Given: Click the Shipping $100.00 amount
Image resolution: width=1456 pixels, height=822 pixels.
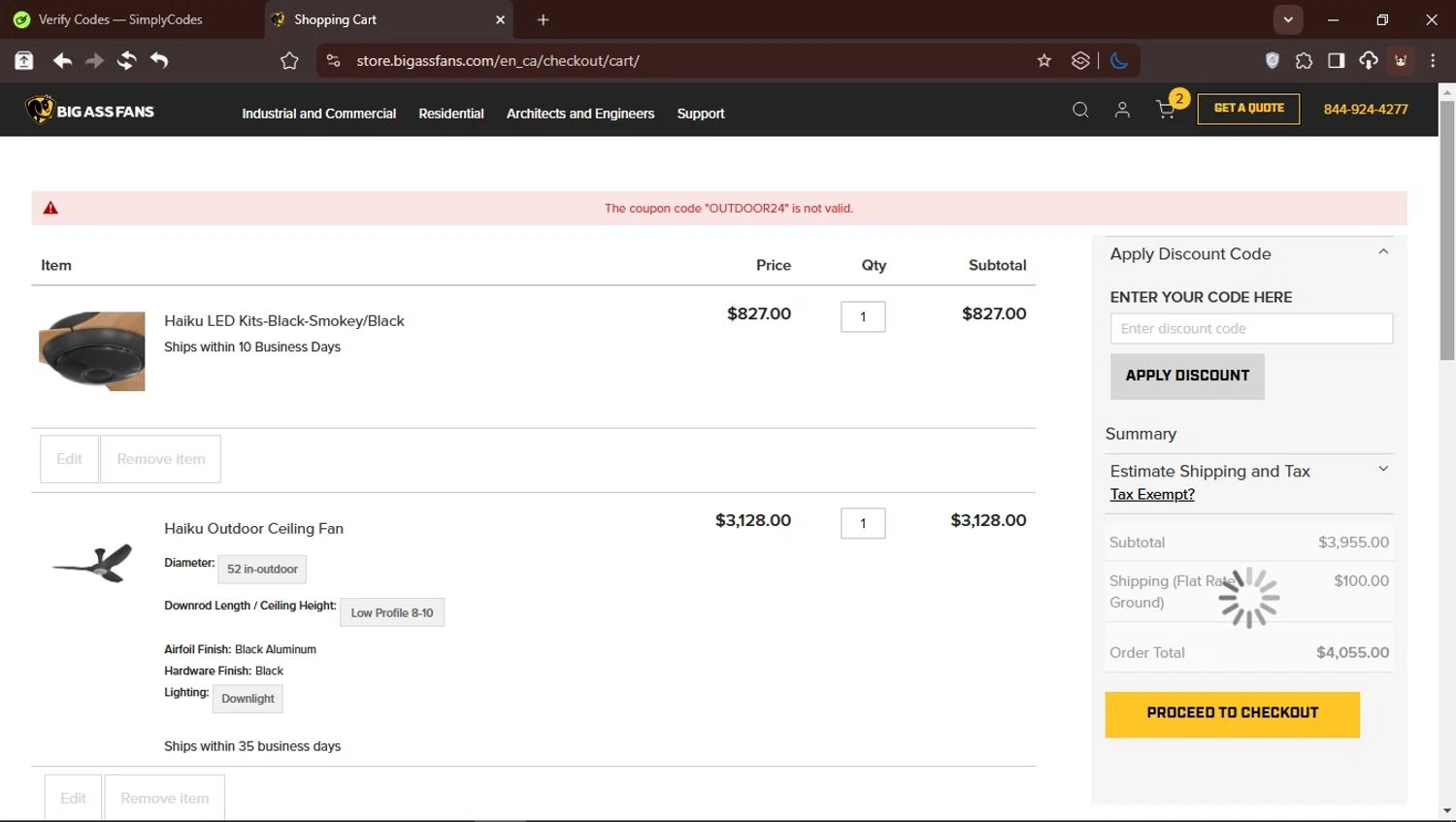Looking at the screenshot, I should (x=1361, y=580).
